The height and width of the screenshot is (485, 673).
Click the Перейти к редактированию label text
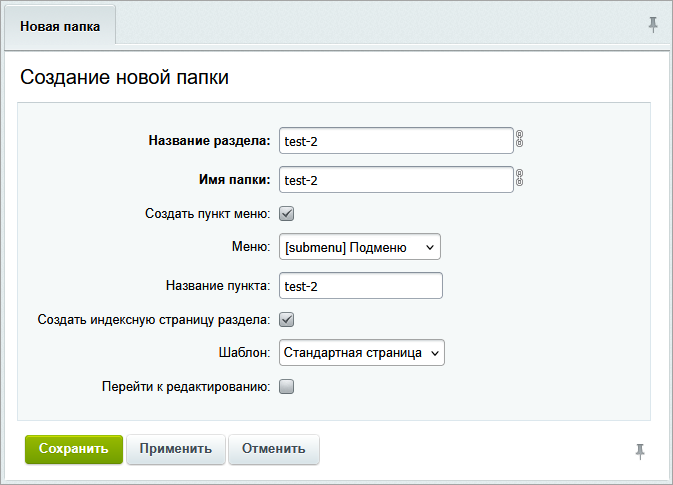185,387
